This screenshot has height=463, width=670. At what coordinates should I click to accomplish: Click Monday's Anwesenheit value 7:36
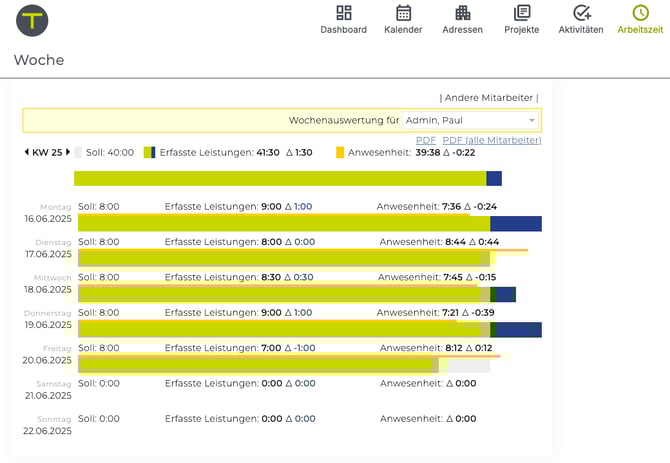coord(452,207)
